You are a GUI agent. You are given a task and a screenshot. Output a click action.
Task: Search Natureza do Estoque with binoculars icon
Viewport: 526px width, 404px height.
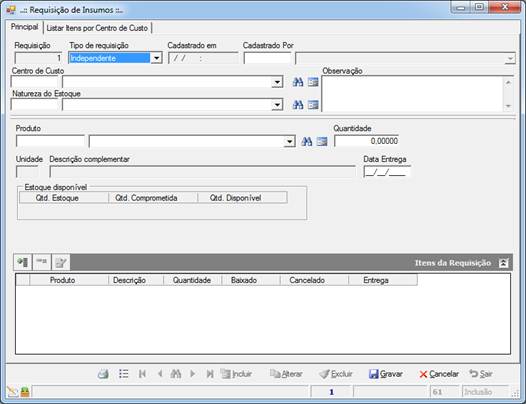[298, 105]
